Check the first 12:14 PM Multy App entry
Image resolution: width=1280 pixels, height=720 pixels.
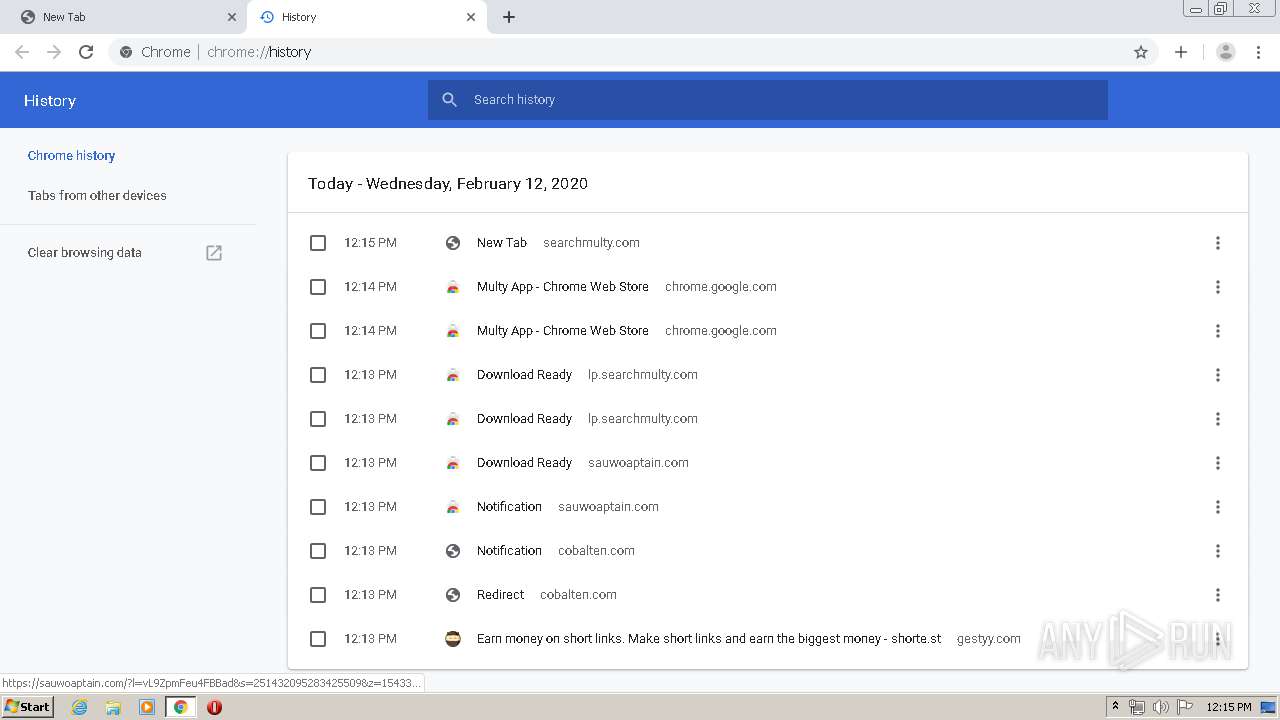tap(318, 287)
